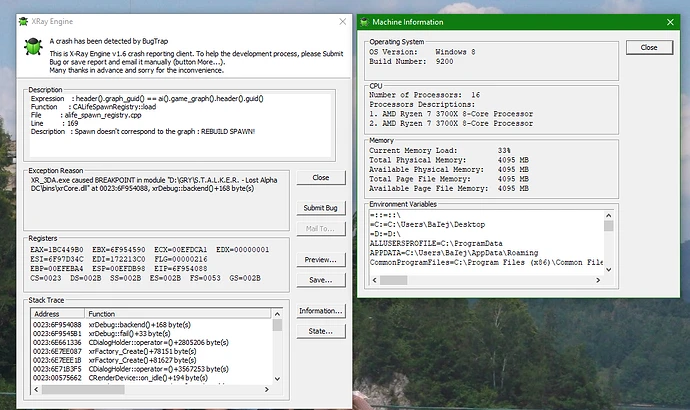Click the Build Number 9200 line
690x410 pixels.
pos(411,62)
